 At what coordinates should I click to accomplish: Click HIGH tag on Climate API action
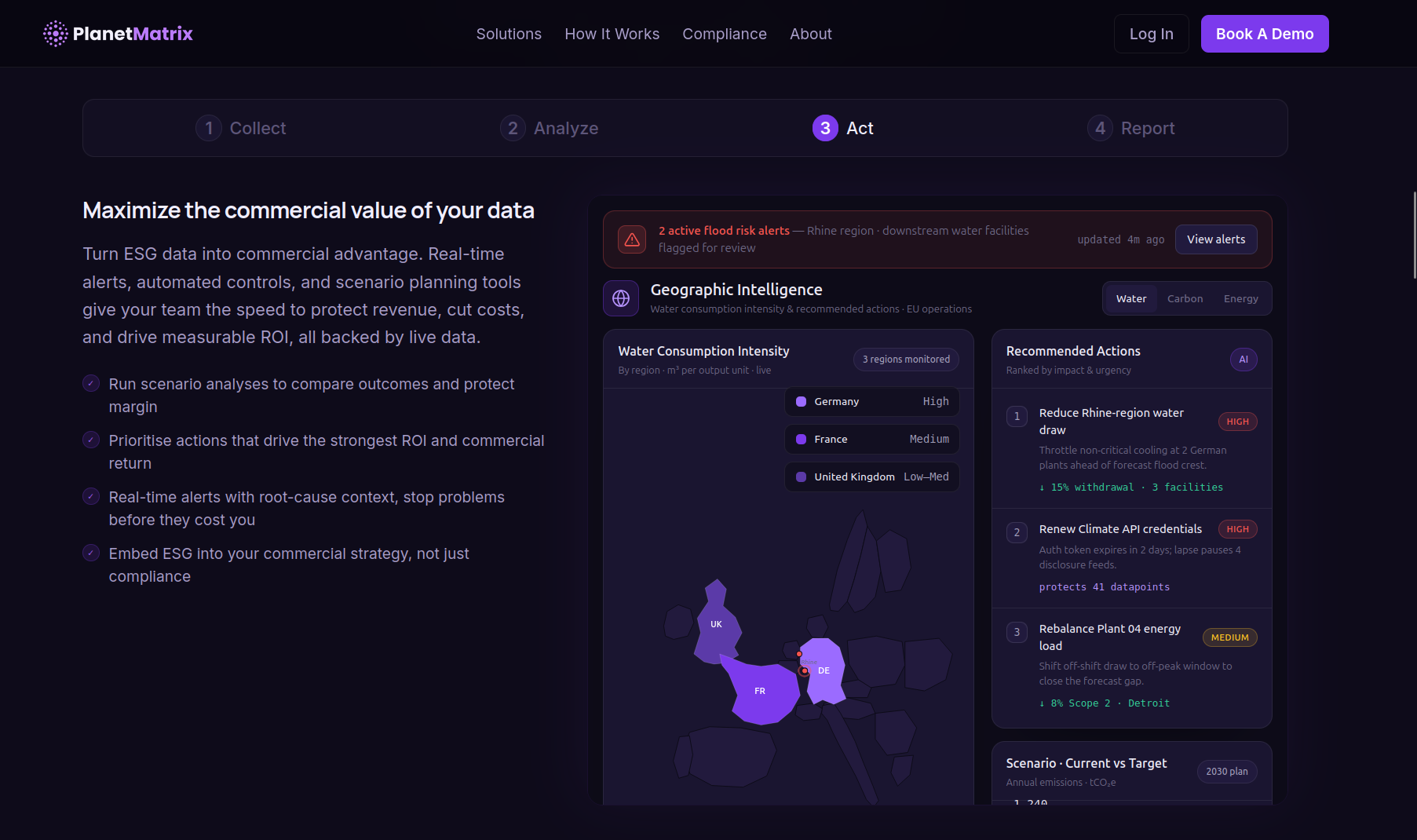coord(1237,529)
